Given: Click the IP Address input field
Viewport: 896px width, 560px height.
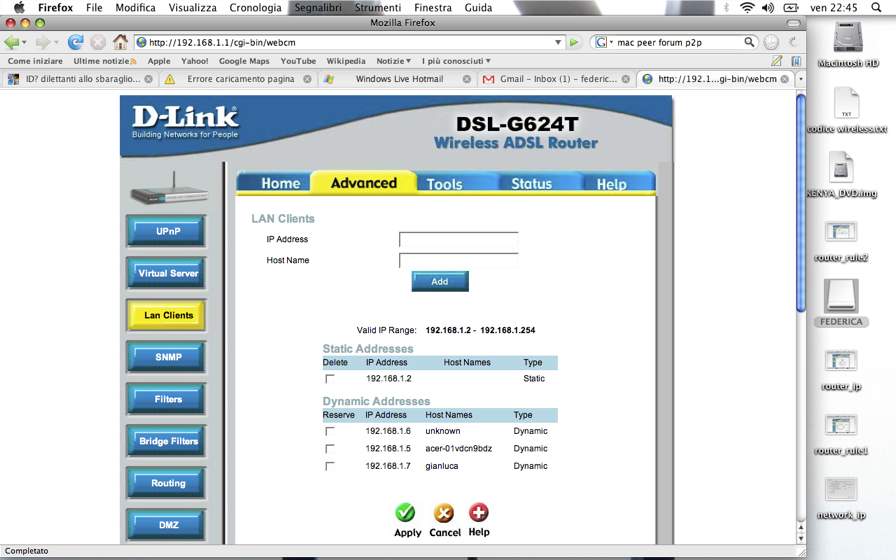Looking at the screenshot, I should tap(459, 239).
